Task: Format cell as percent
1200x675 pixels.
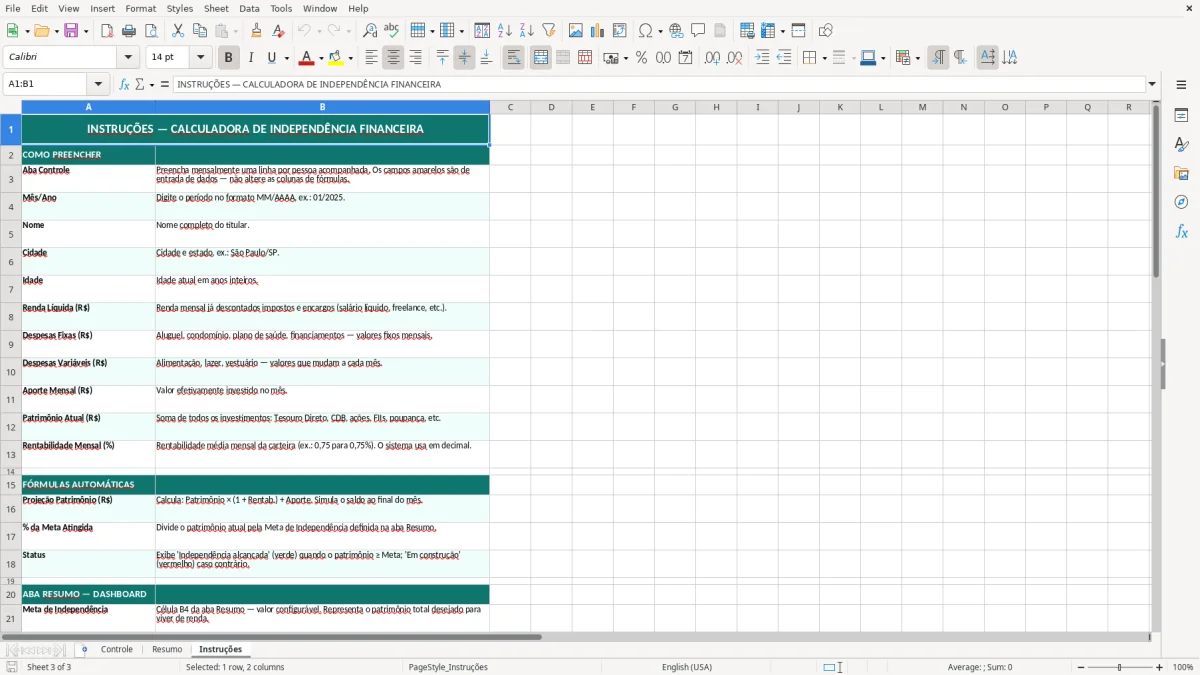Action: point(641,58)
